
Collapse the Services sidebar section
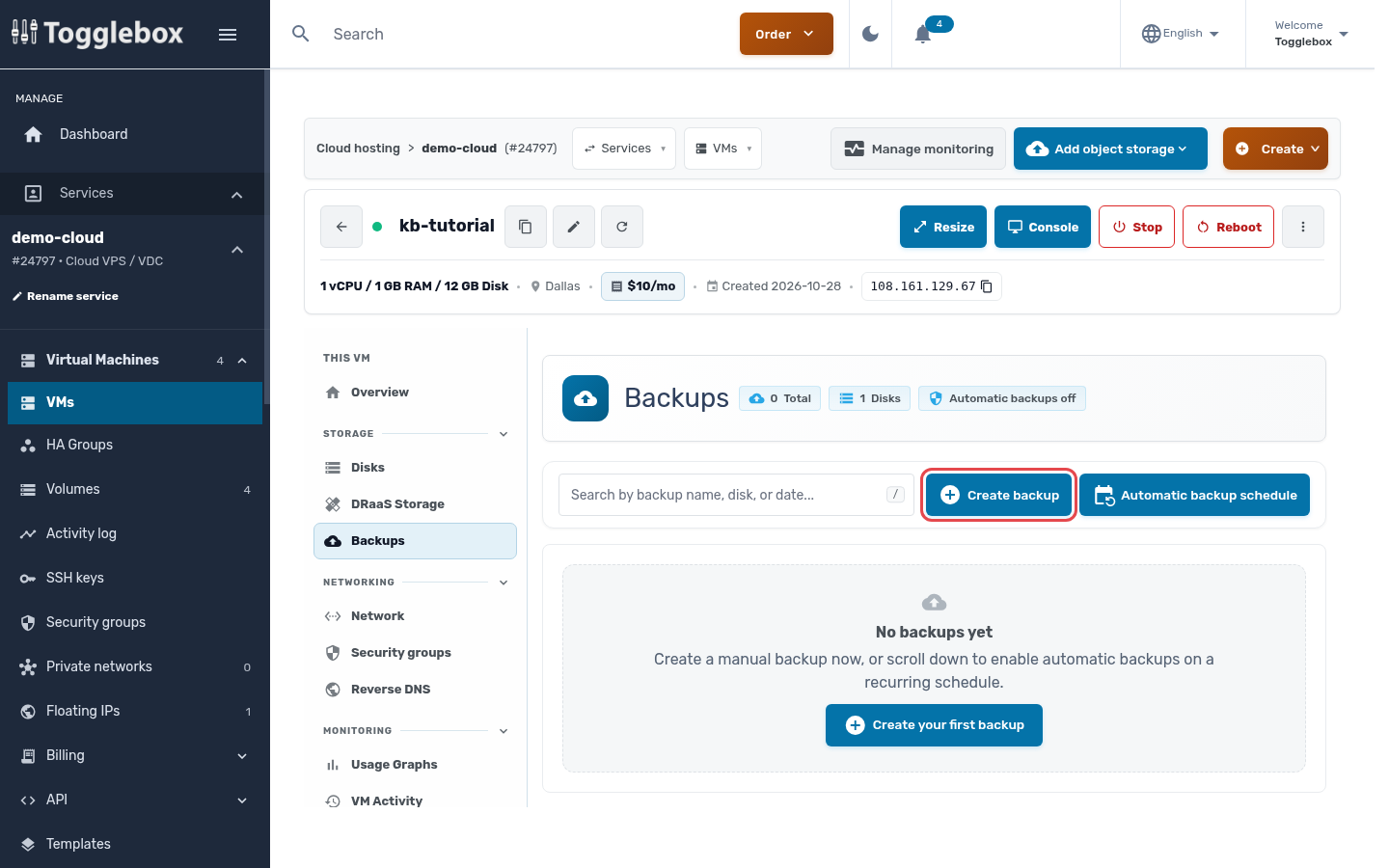[x=236, y=195]
